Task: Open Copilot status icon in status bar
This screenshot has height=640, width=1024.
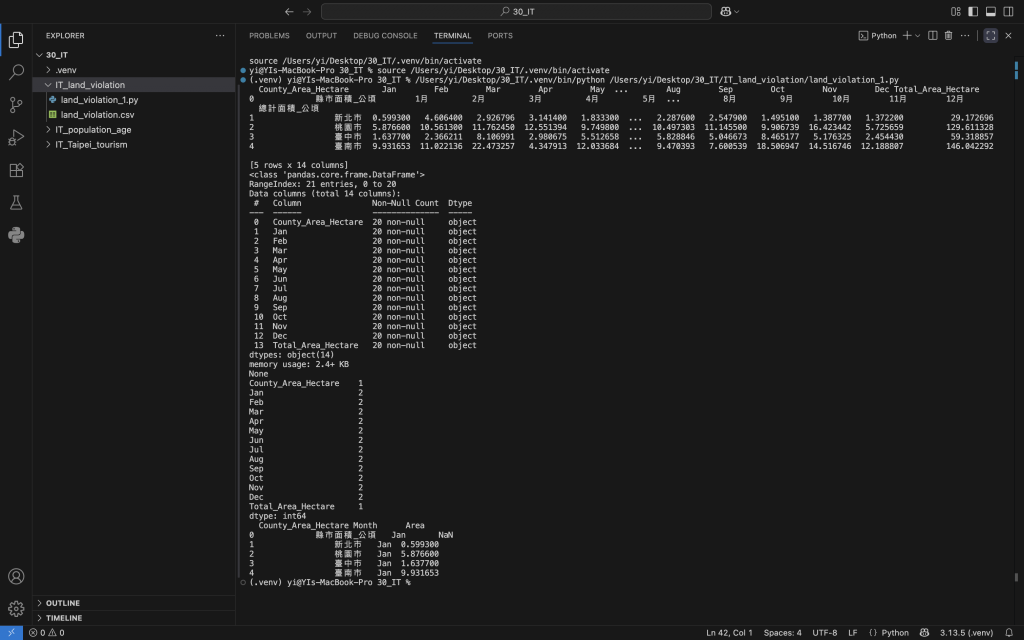Action: tap(924, 633)
